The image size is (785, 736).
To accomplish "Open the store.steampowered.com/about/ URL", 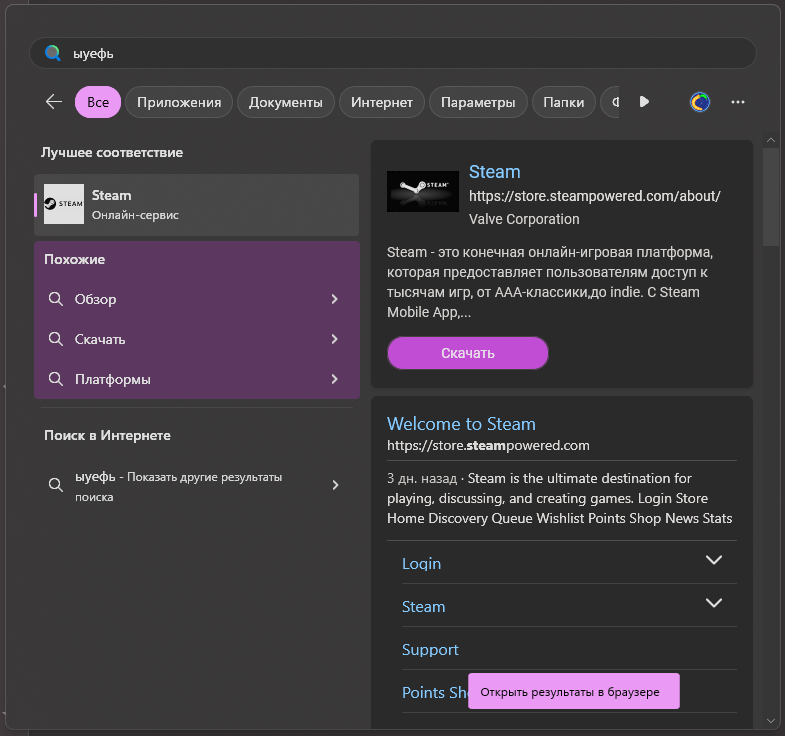I will click(x=594, y=196).
